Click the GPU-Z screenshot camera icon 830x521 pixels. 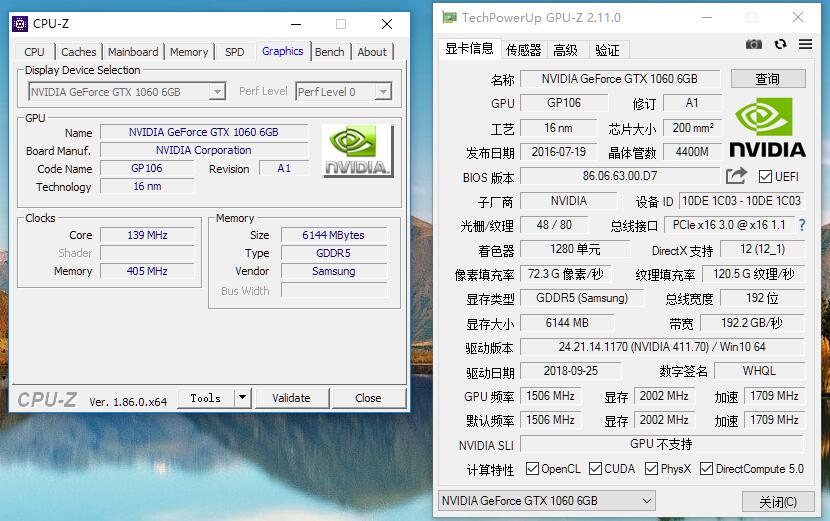pos(754,44)
